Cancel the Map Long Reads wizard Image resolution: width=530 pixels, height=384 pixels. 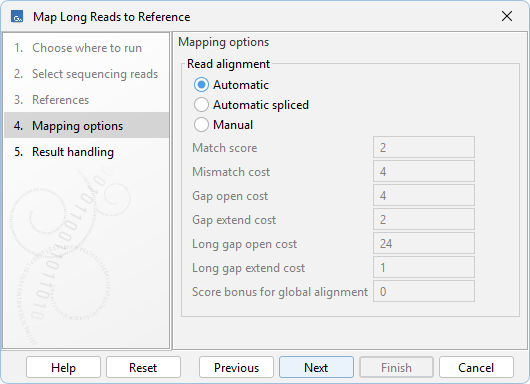(x=476, y=367)
